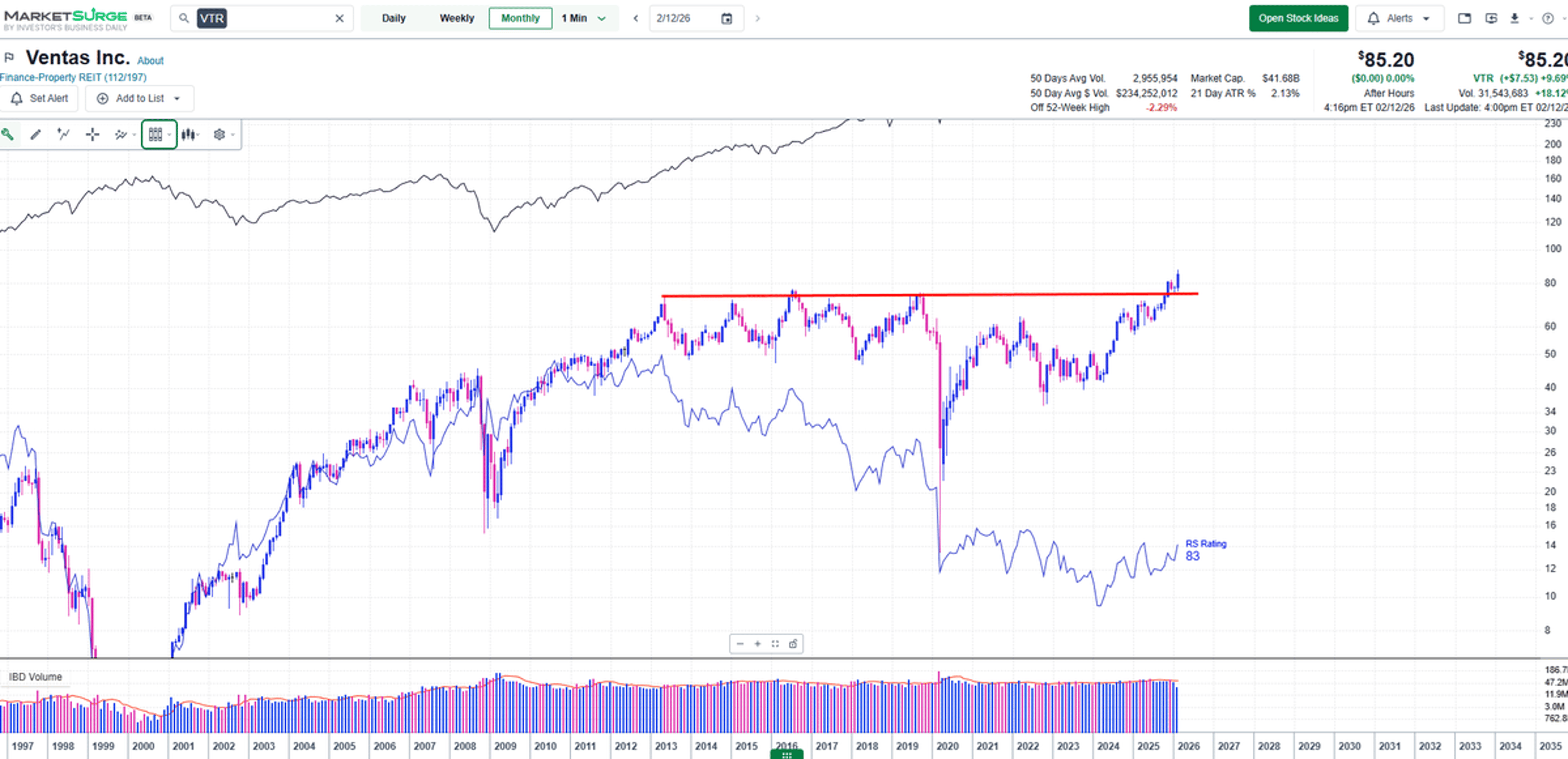
Task: Switch to the Weekly timeframe
Action: (x=457, y=18)
